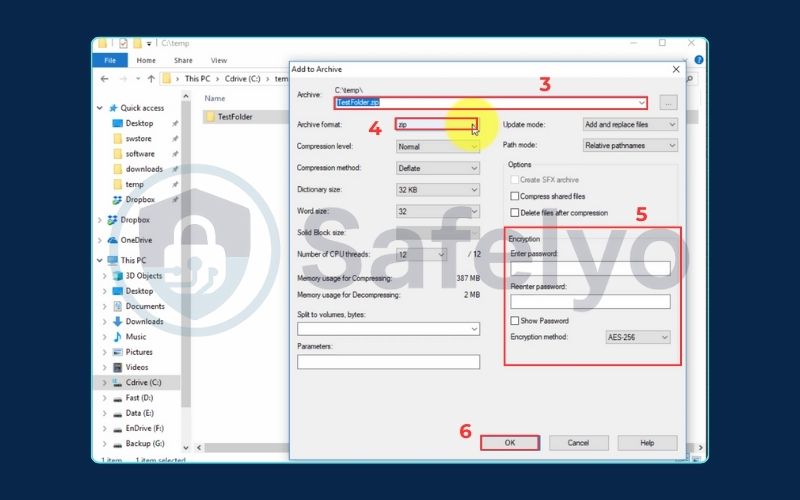Click the Dropbox icon in sidebar
Viewport: 800px width, 500px height.
(x=115, y=220)
